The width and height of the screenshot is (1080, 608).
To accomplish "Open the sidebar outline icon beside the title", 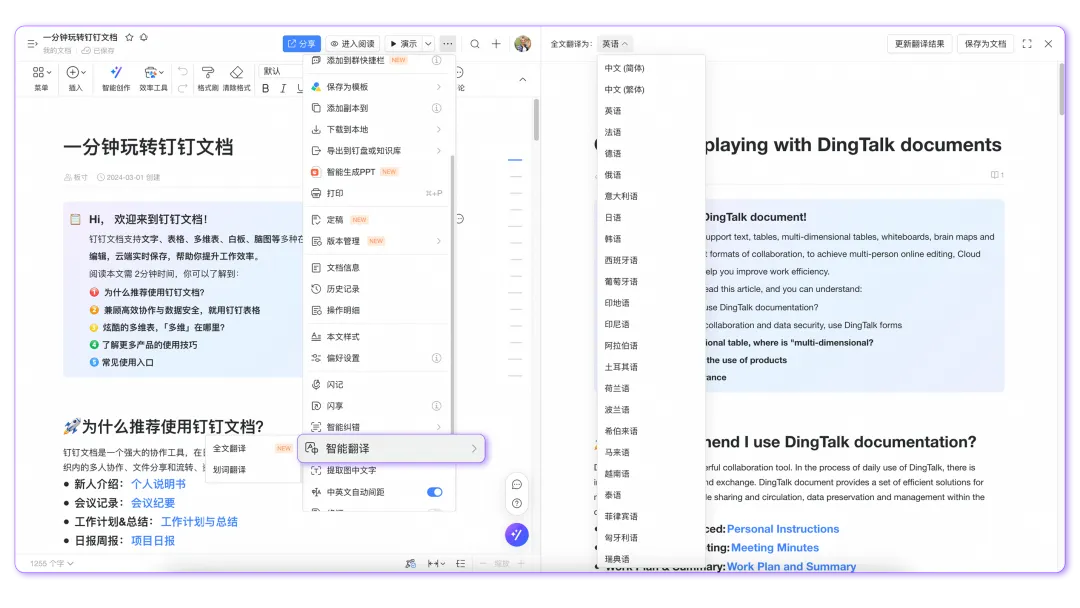I will [x=32, y=43].
